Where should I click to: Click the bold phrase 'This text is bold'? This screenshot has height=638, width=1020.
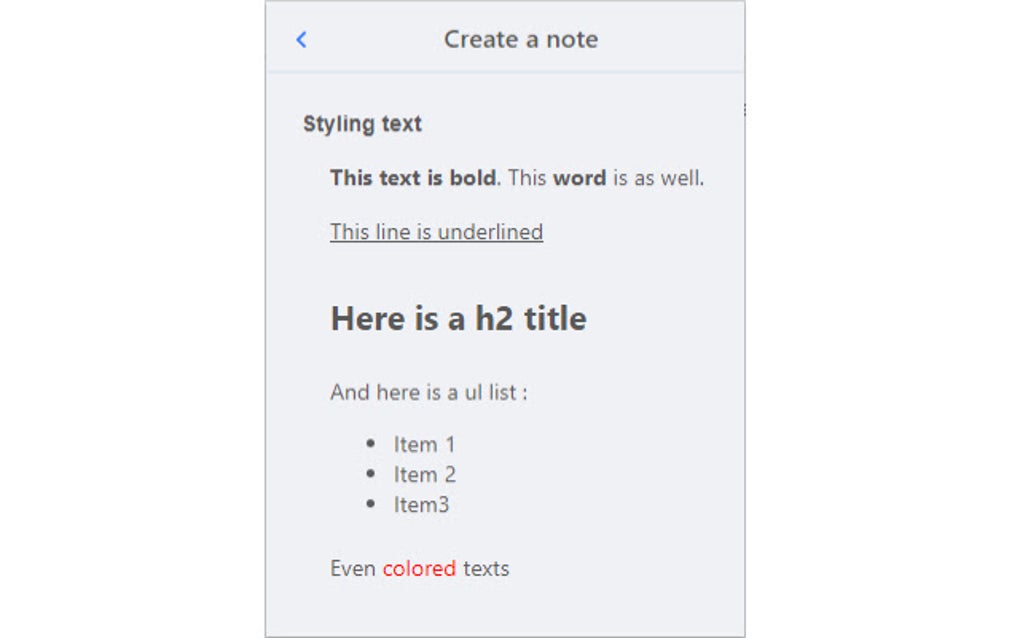pyautogui.click(x=412, y=178)
